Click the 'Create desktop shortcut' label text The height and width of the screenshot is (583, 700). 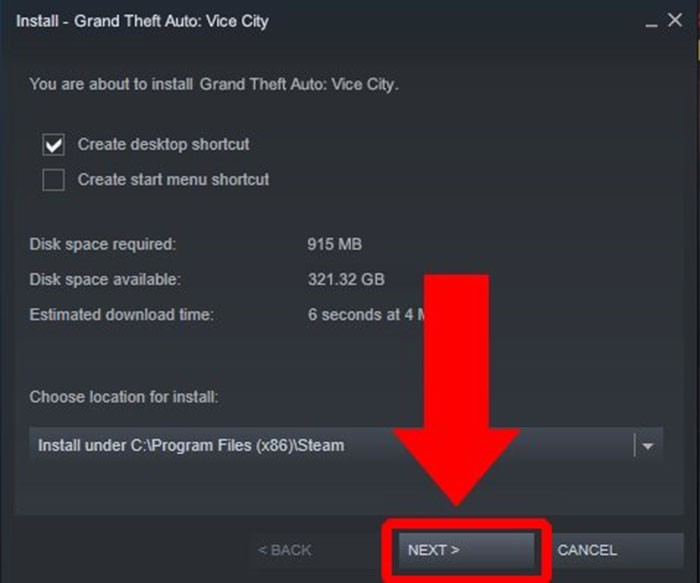[x=163, y=145]
